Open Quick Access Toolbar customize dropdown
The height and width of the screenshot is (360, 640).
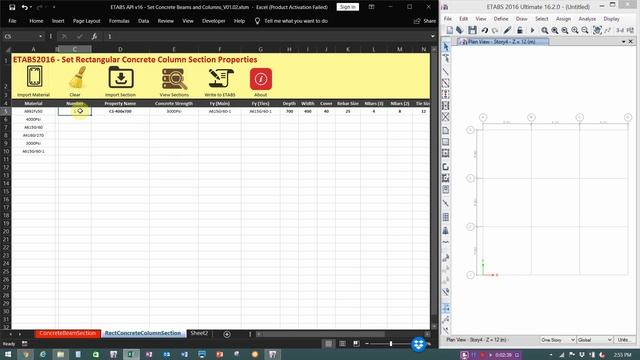54,7
